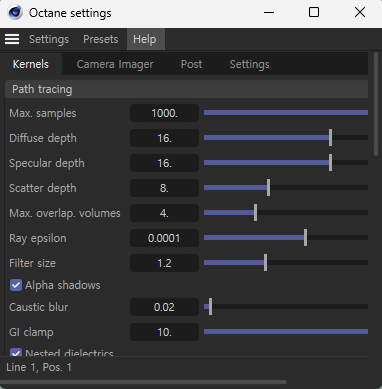Click the Filter size slider handle

click(265, 263)
